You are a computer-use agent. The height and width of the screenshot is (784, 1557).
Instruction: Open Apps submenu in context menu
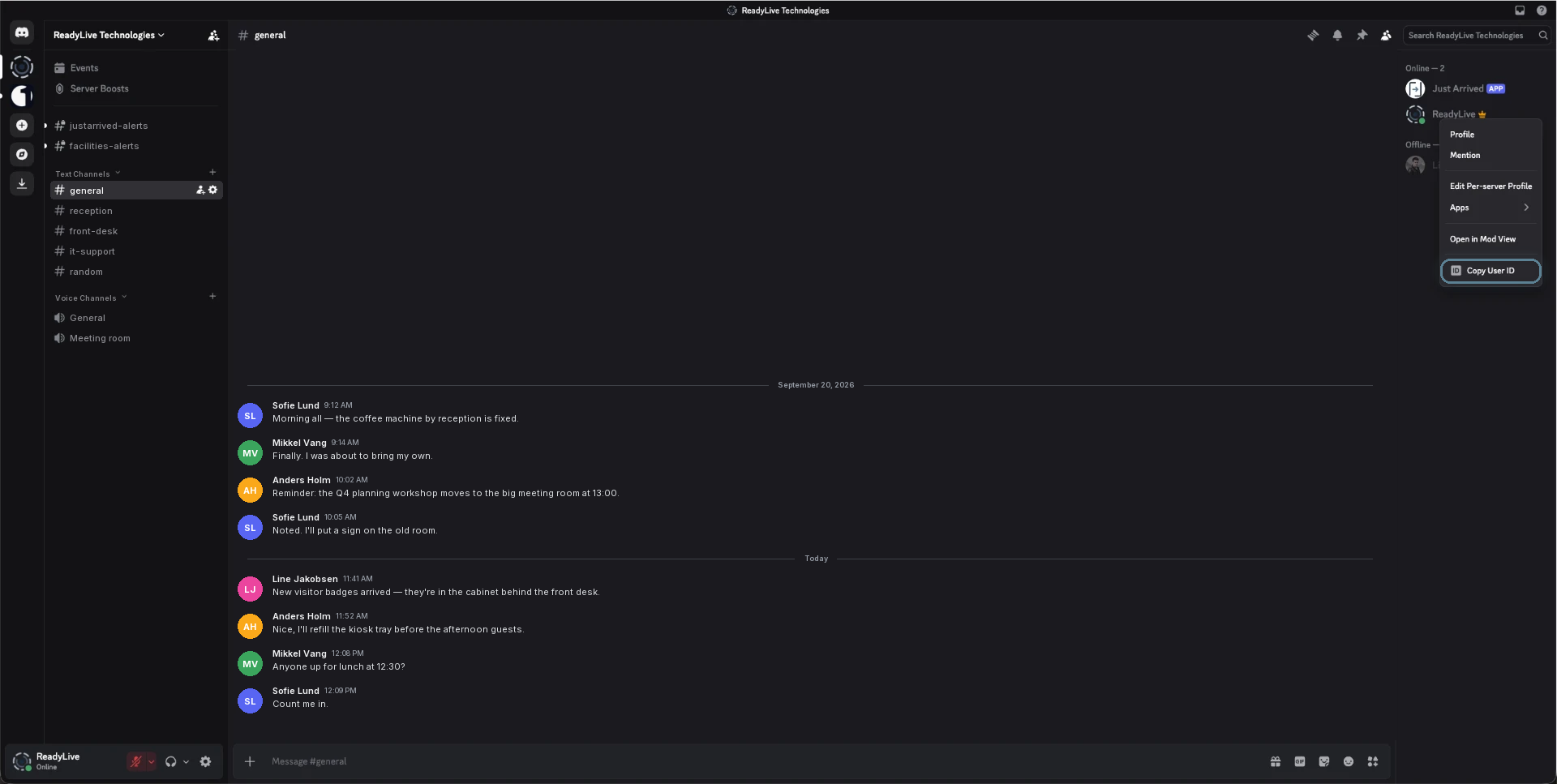coord(1491,208)
